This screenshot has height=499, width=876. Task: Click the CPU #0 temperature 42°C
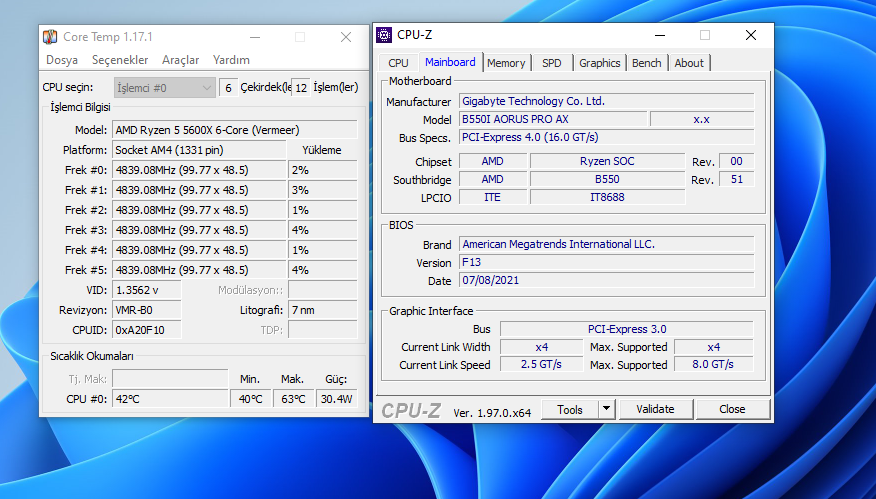pyautogui.click(x=170, y=399)
